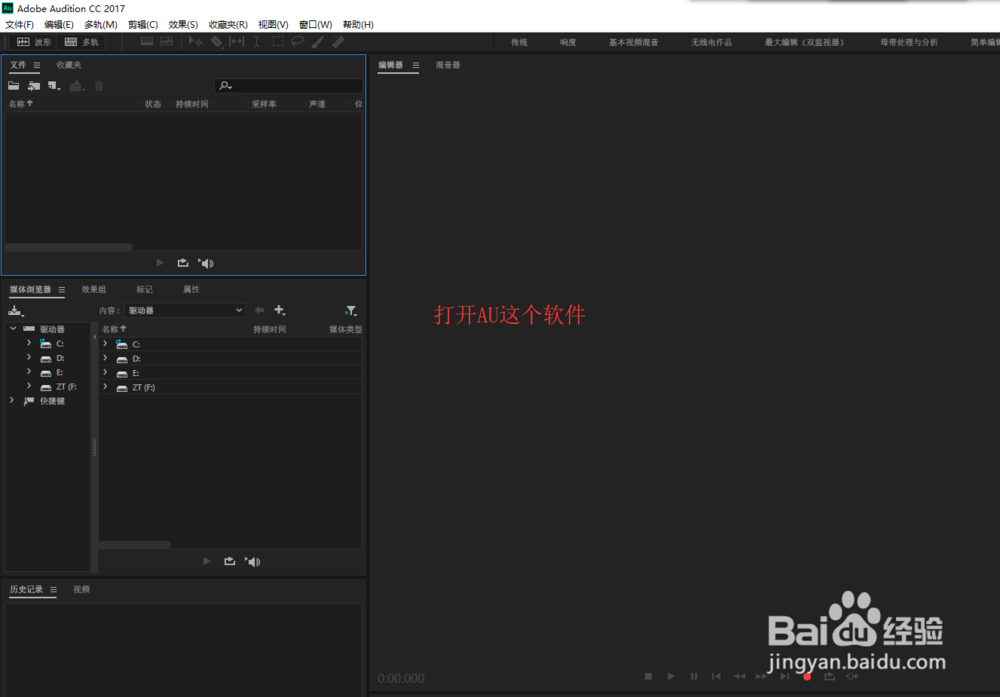This screenshot has width=1000, height=697.
Task: Switch to the 混音器 tab
Action: tap(448, 65)
